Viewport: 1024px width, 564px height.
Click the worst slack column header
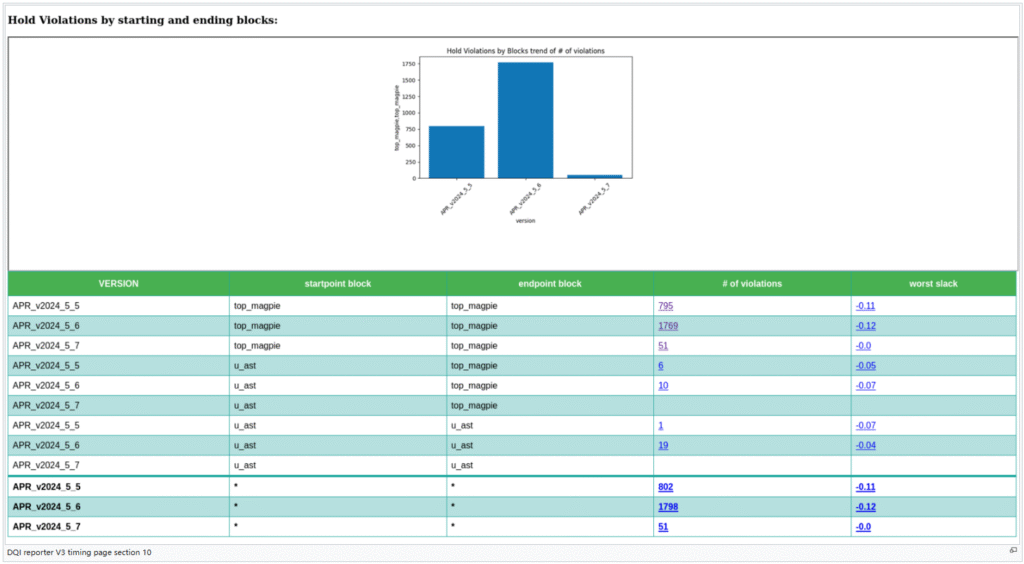(x=933, y=284)
